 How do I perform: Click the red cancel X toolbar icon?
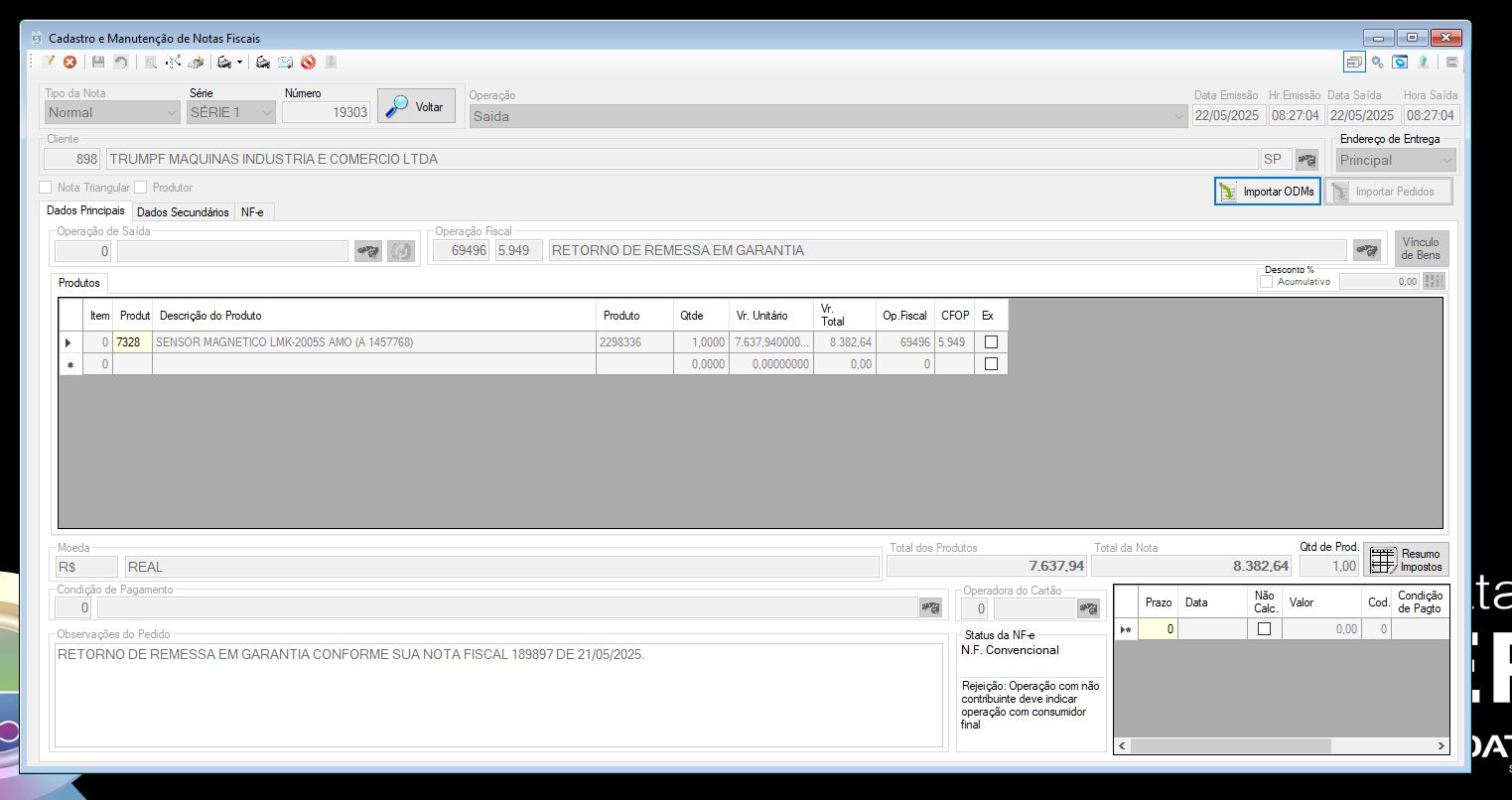[x=70, y=62]
